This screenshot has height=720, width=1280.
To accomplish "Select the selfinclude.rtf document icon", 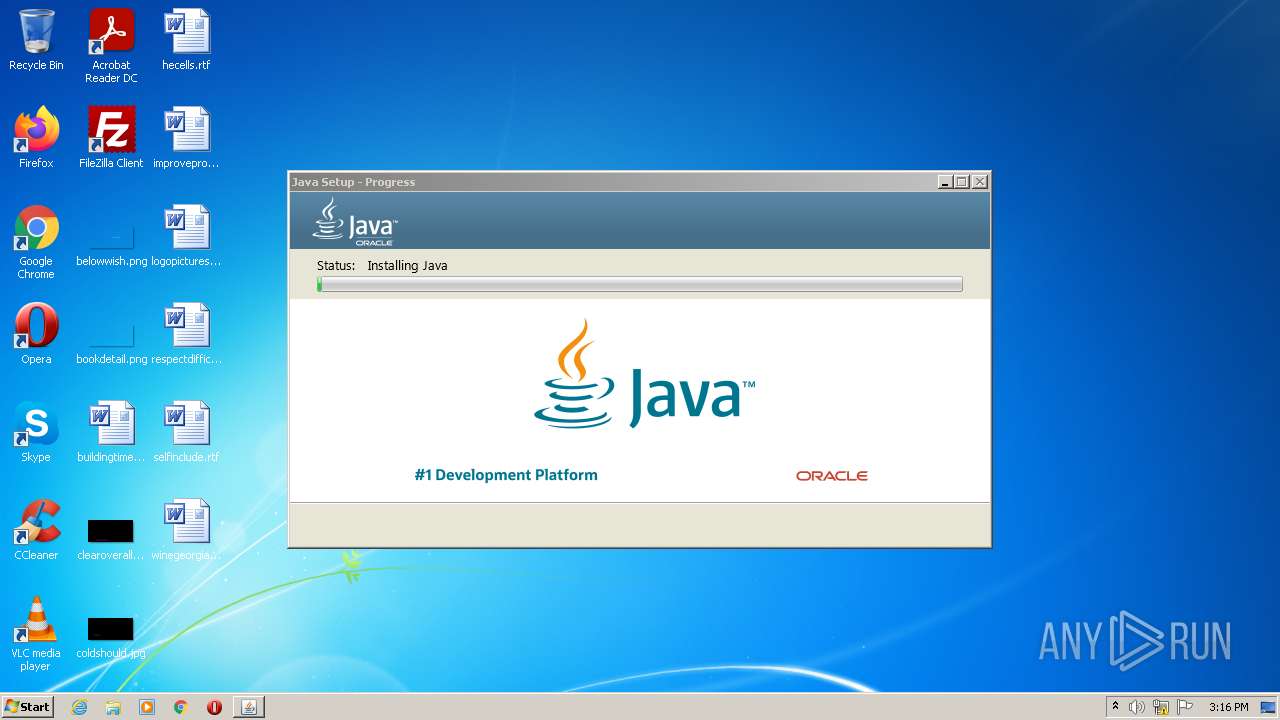I will pyautogui.click(x=186, y=432).
